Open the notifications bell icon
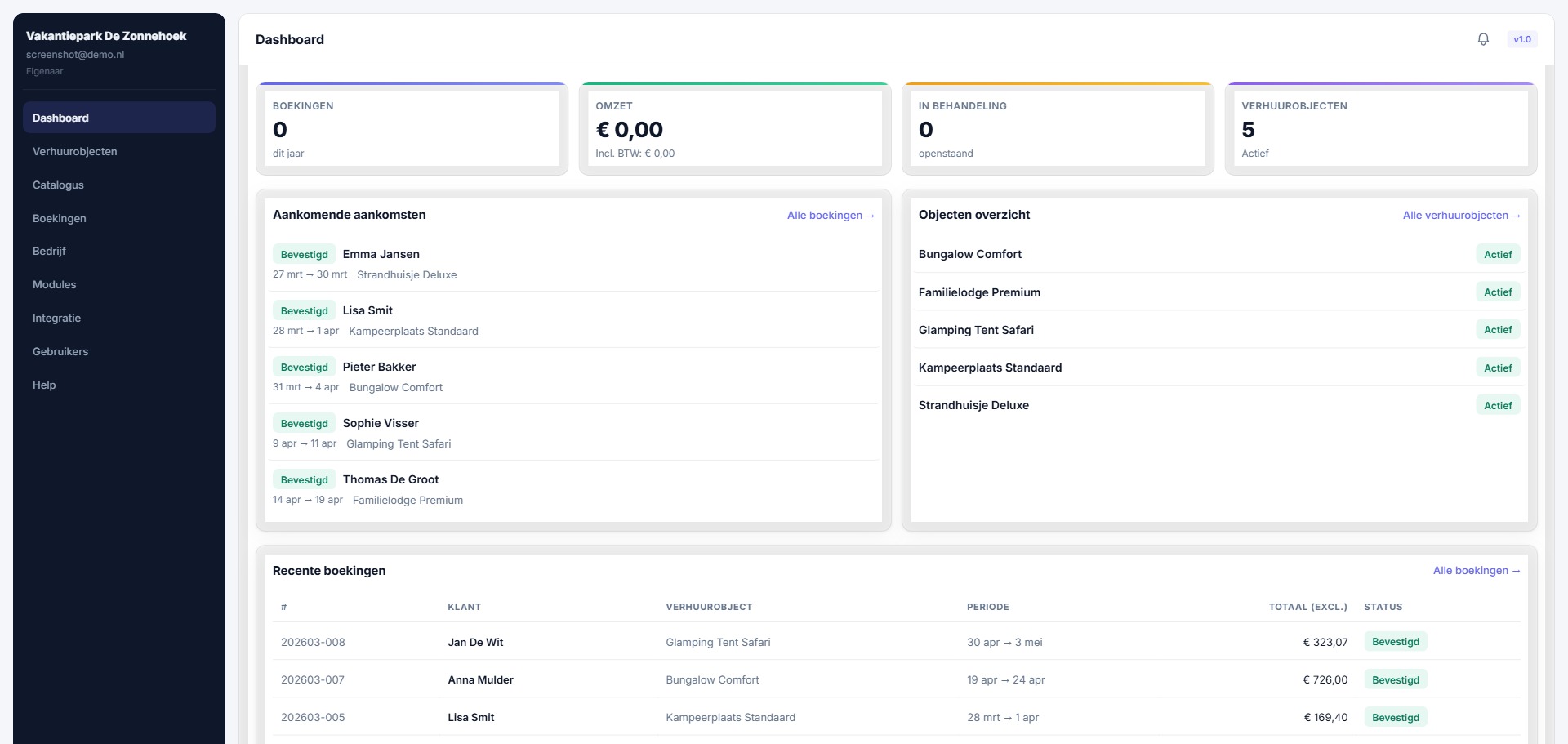 (1483, 38)
